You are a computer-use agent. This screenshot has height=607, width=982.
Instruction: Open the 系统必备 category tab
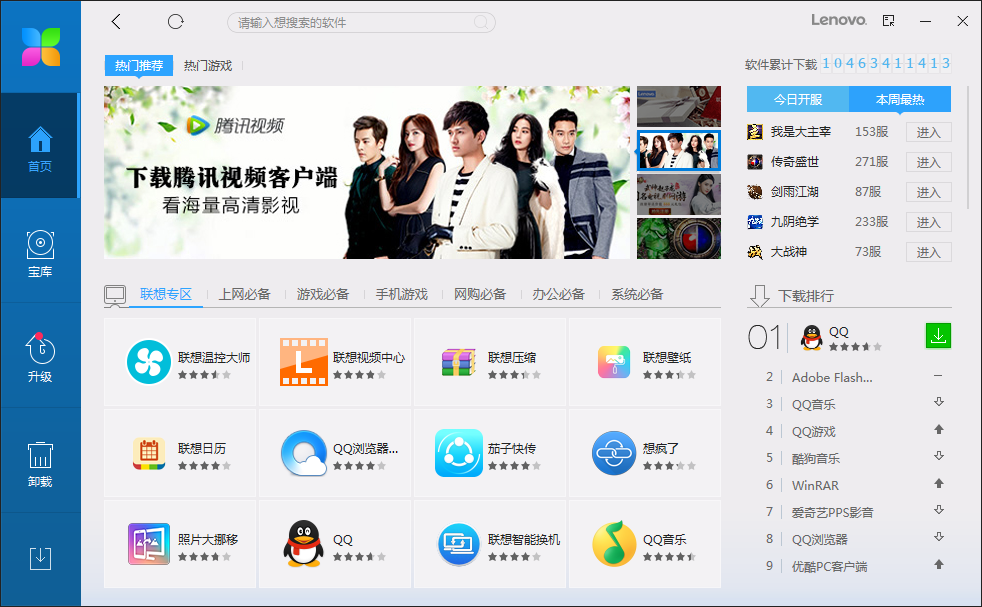[637, 294]
